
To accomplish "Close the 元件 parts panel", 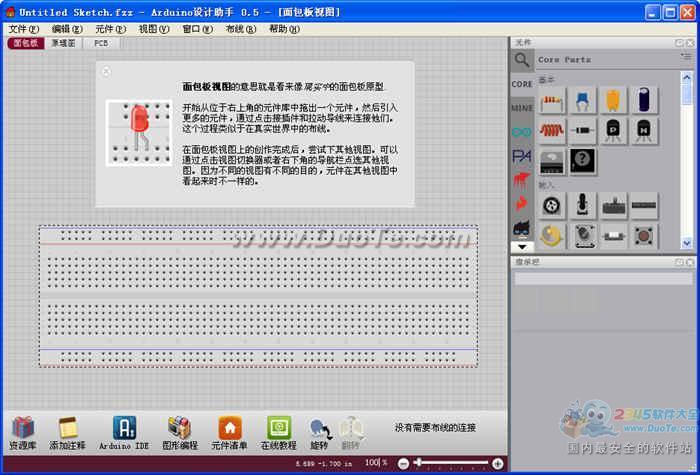I will [x=690, y=43].
